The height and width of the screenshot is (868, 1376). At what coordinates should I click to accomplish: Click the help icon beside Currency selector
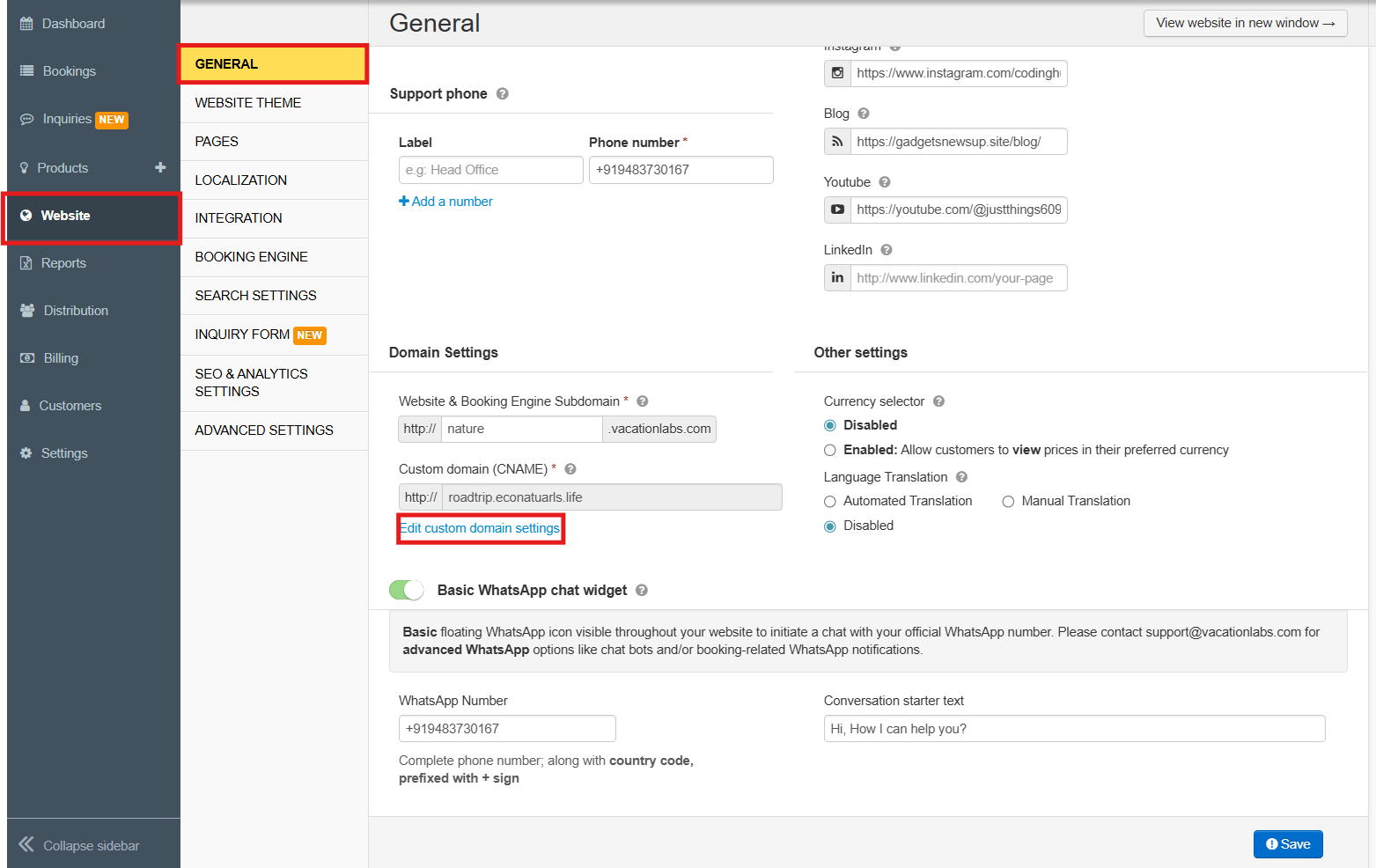(938, 401)
